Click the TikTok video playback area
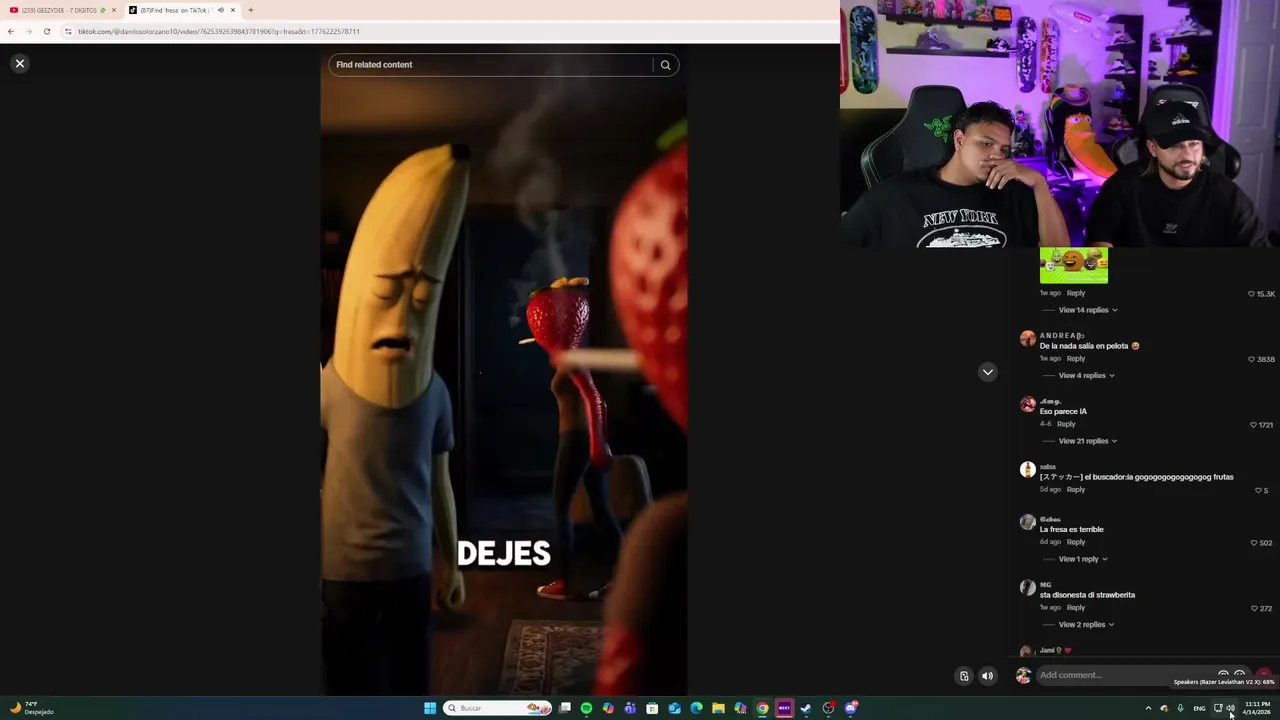Screen dimensions: 1280x720 [x=503, y=370]
